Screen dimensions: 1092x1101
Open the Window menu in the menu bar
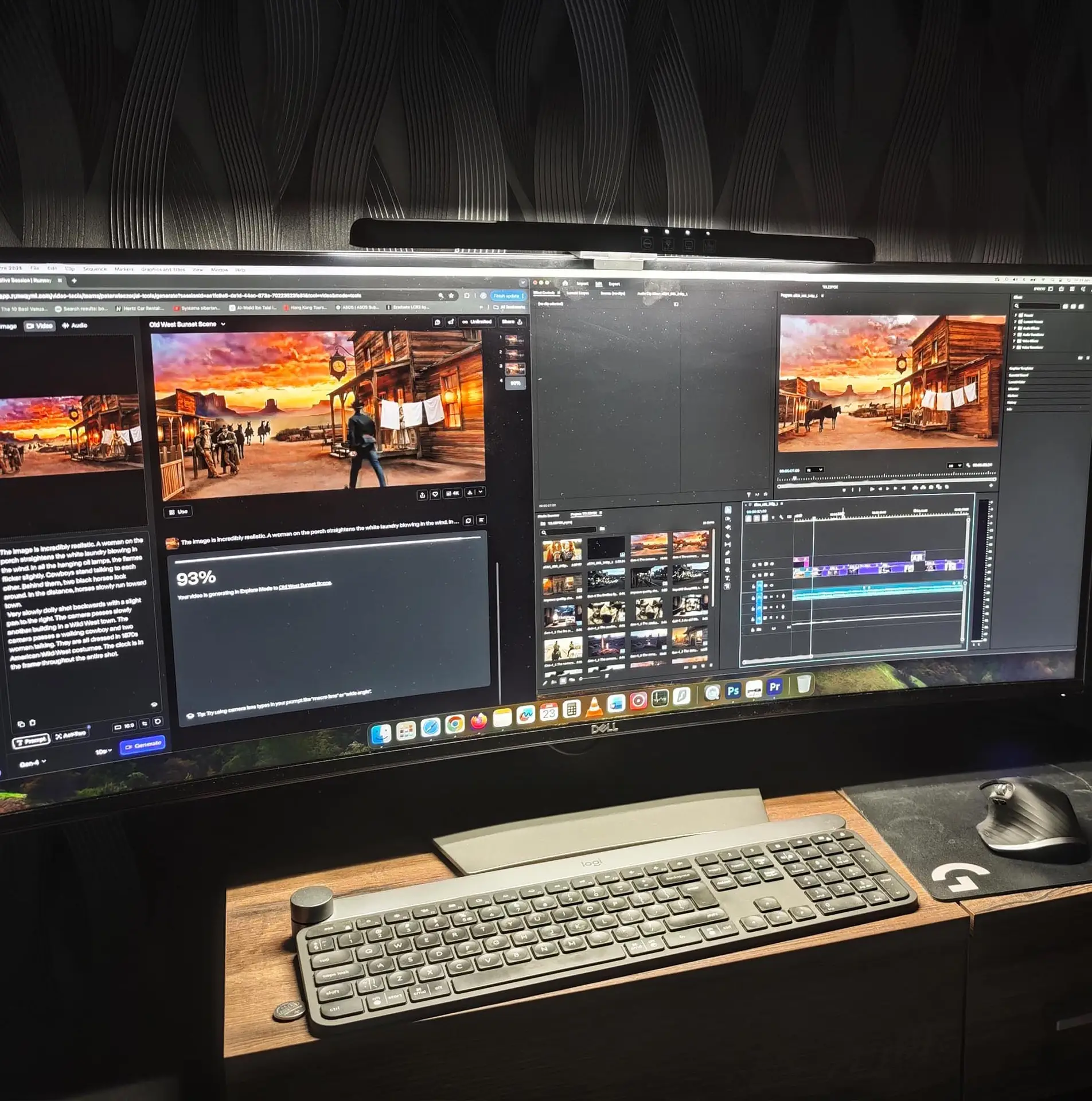point(219,270)
